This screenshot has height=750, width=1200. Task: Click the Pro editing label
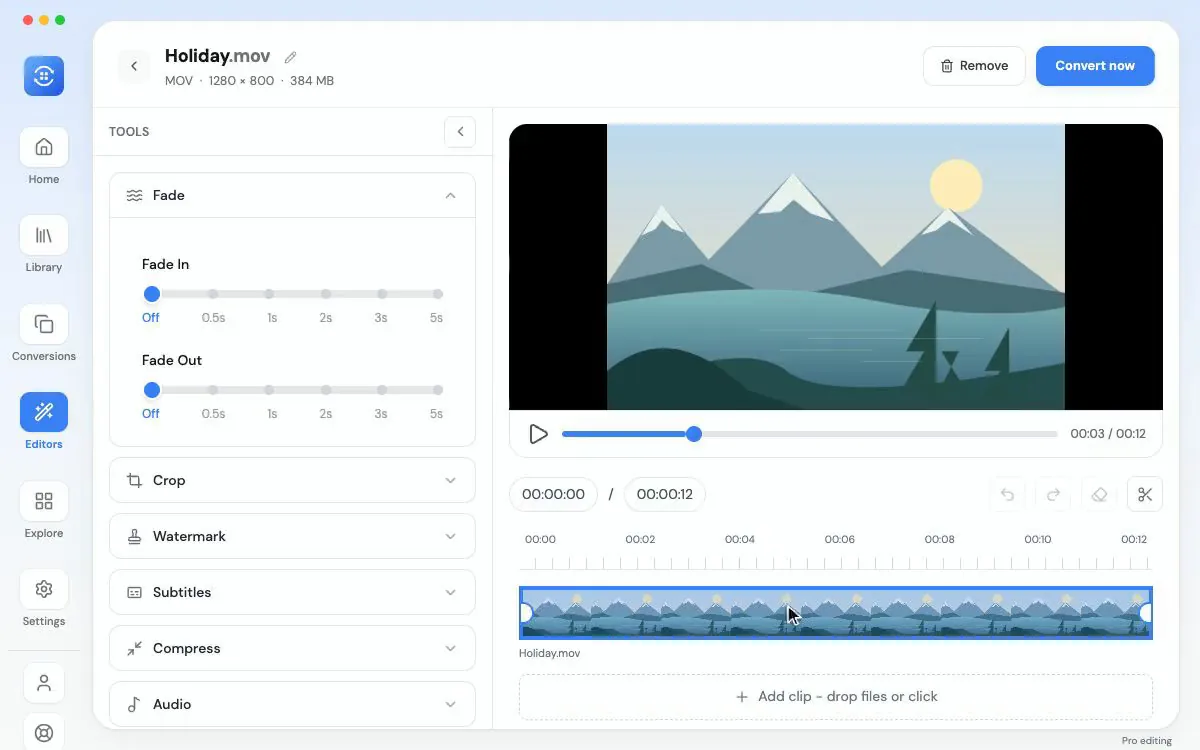tap(1146, 741)
